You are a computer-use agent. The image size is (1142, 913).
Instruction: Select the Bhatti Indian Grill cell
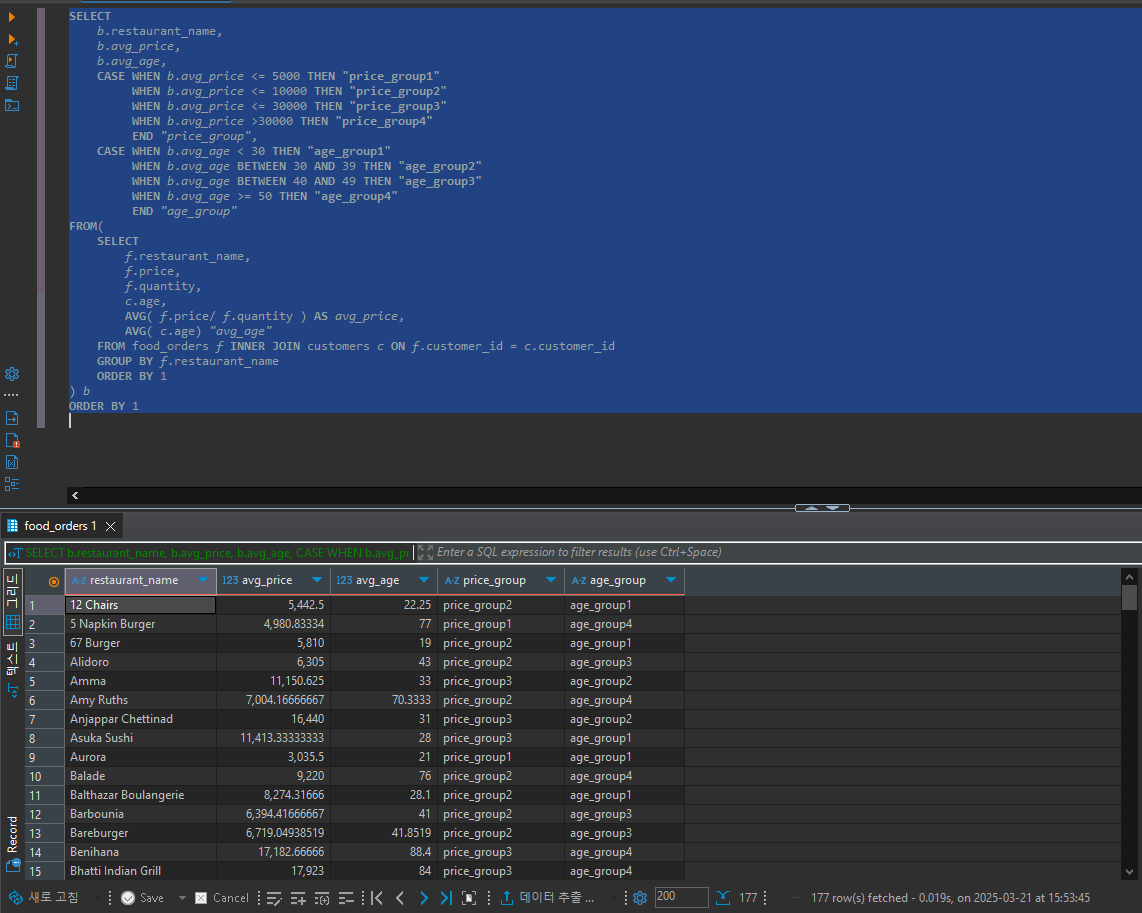pyautogui.click(x=141, y=872)
